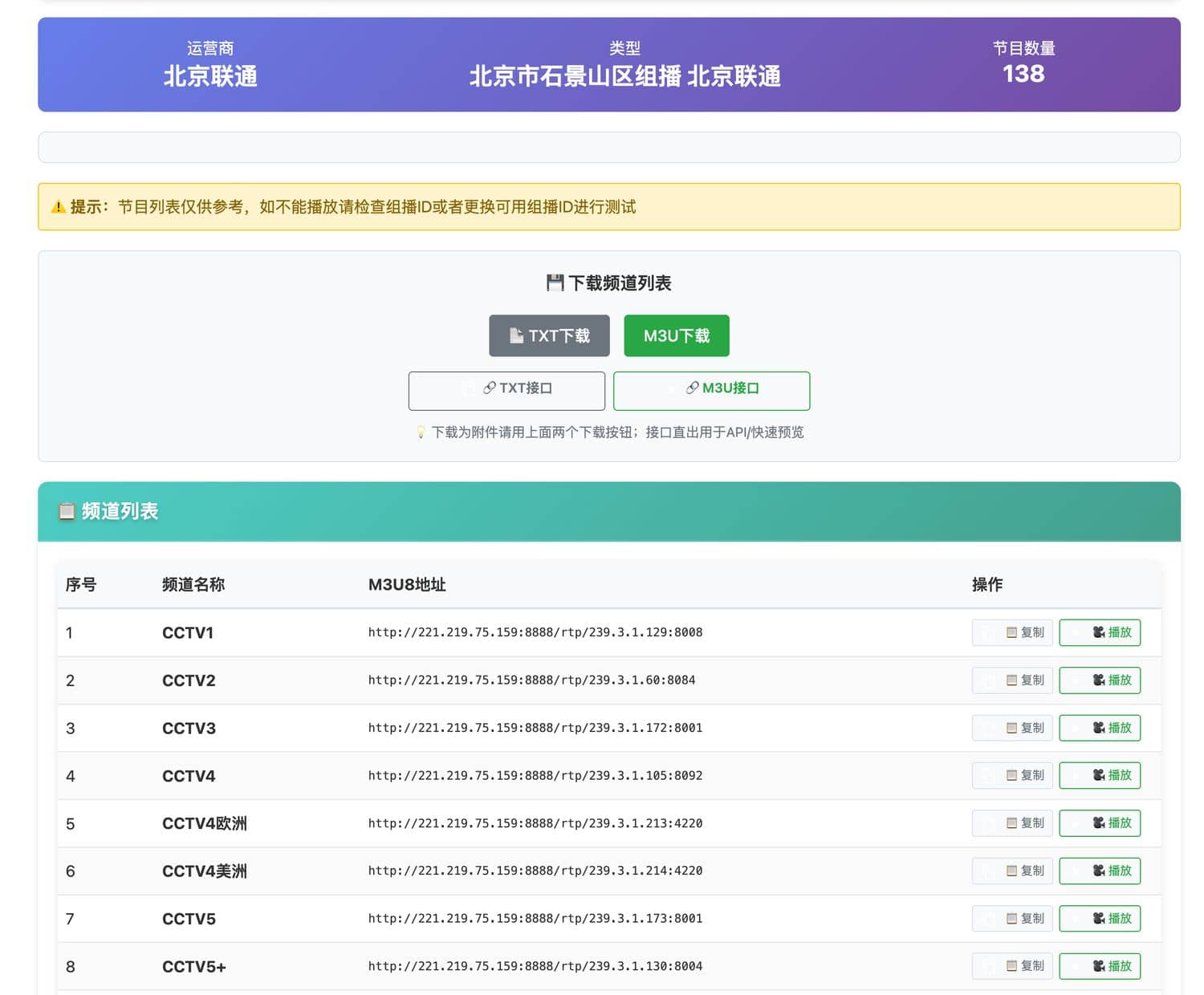The height and width of the screenshot is (995, 1204).
Task: Play the CCTV4美洲 channel
Action: point(1100,871)
